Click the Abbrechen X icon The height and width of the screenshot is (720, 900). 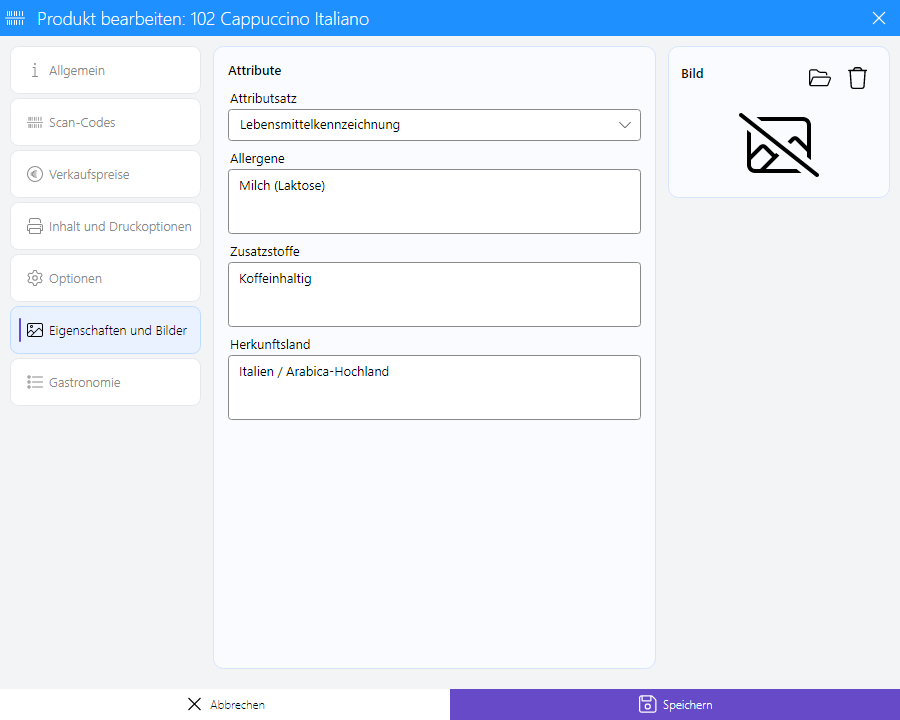coord(195,704)
